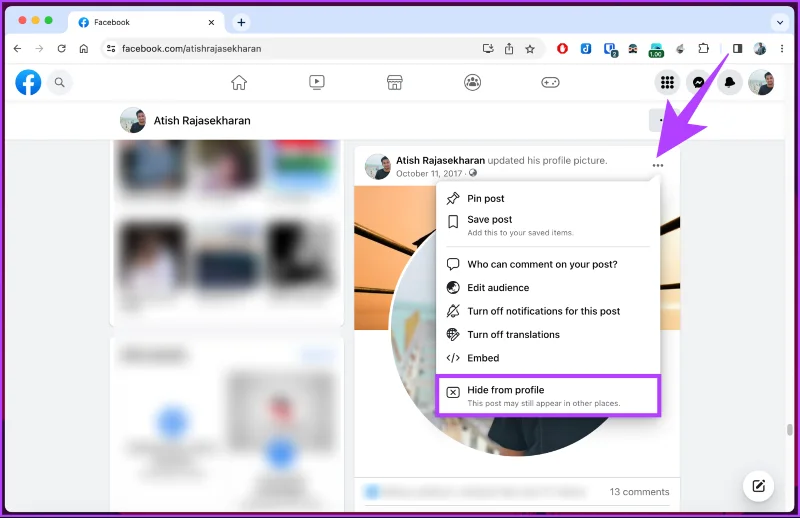Open the 13 comments link
Image resolution: width=800 pixels, height=518 pixels.
tap(639, 491)
